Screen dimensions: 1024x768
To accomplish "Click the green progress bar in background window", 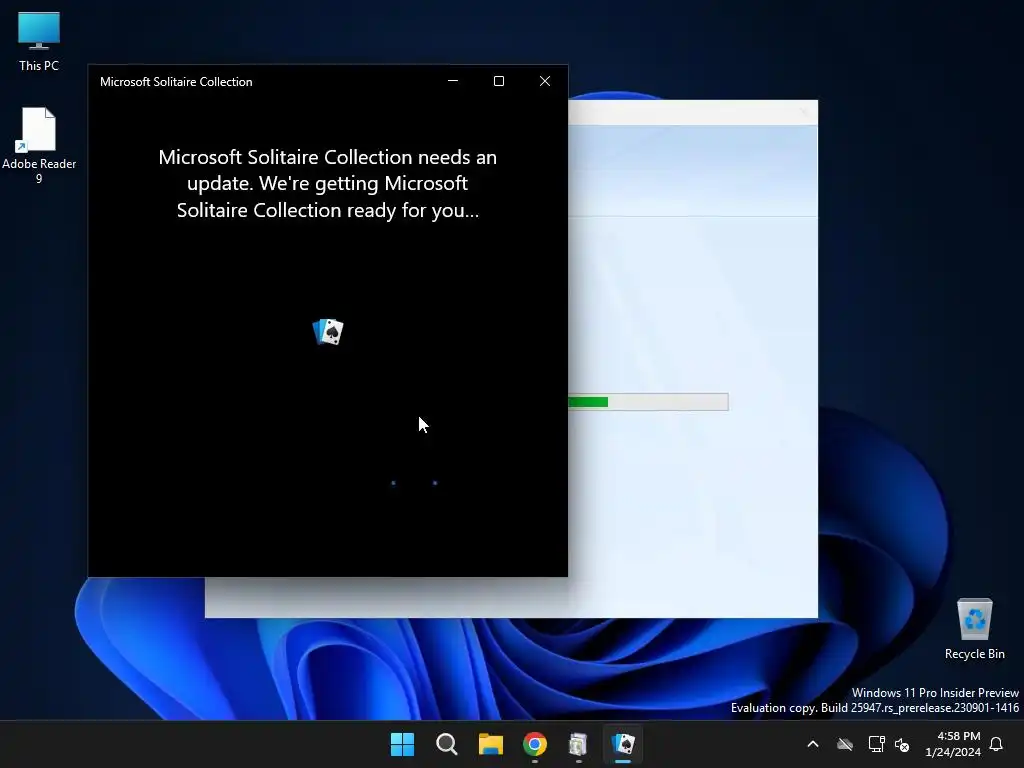I will (x=648, y=402).
